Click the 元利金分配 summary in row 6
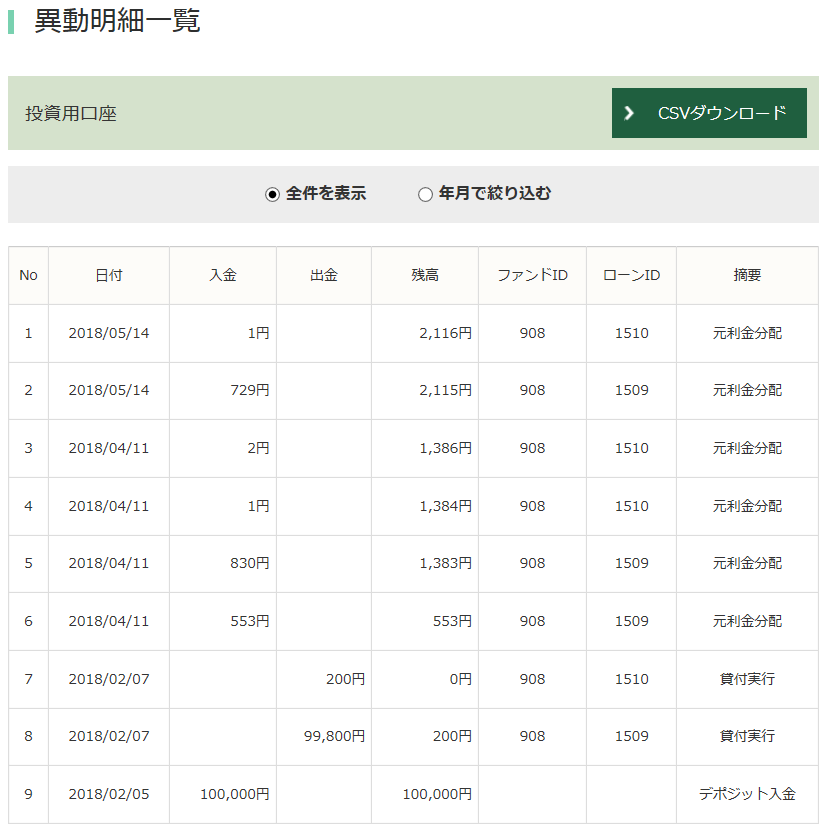 pyautogui.click(x=747, y=621)
